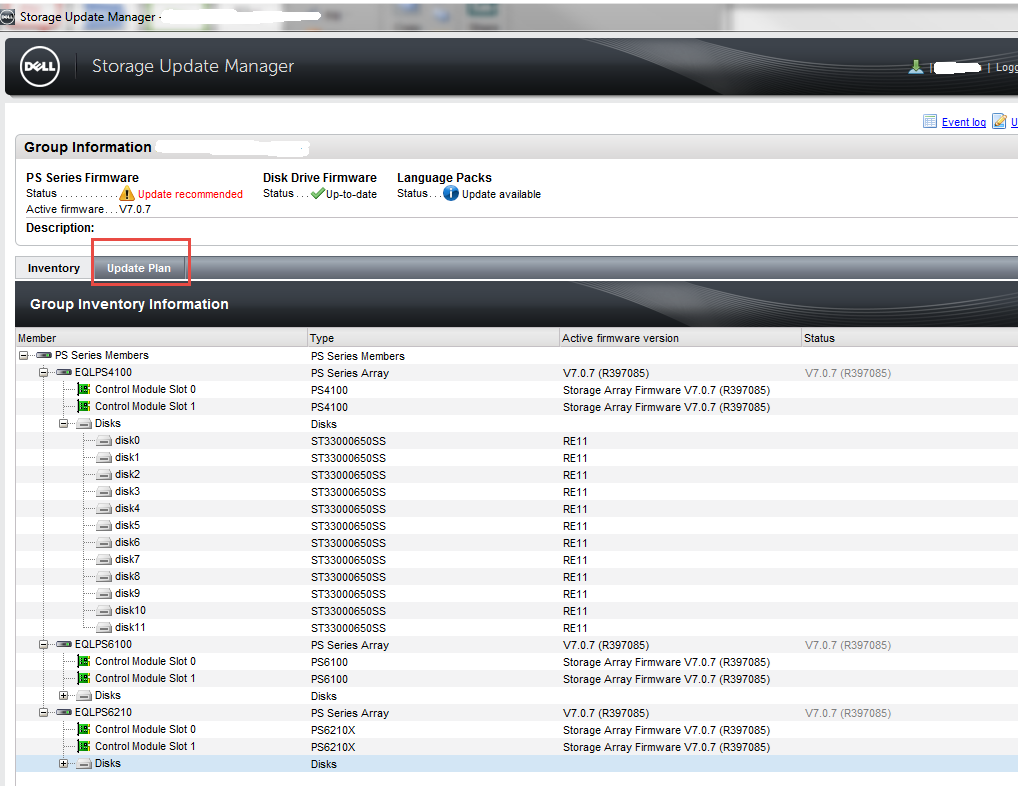Click PS6210X type cell for Slot 0
This screenshot has width=1018, height=786.
click(x=333, y=730)
